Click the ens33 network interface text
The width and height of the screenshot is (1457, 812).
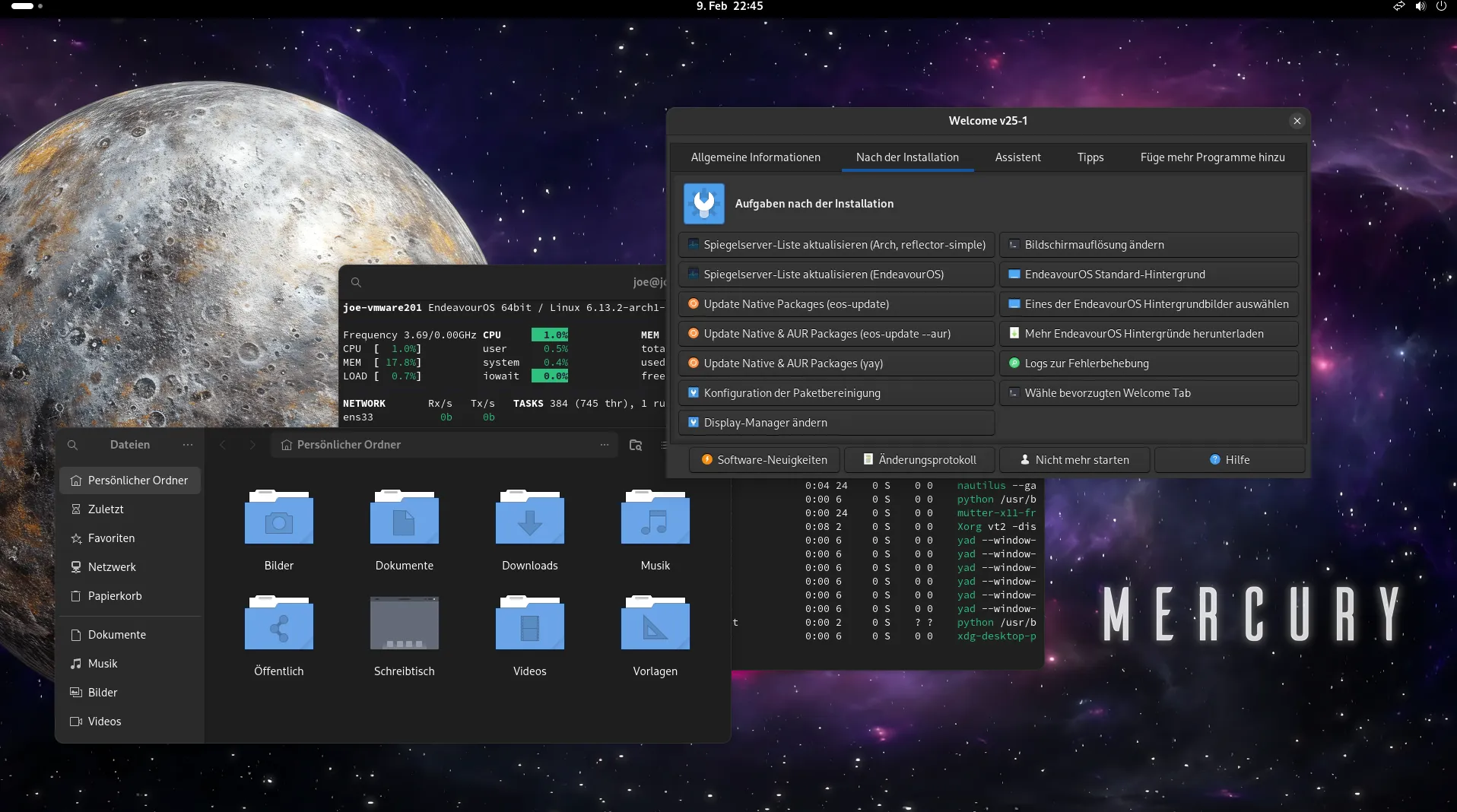[x=357, y=417]
